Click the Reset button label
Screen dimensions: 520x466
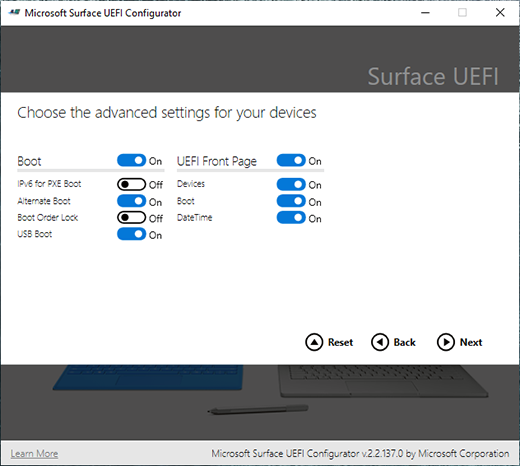[340, 342]
